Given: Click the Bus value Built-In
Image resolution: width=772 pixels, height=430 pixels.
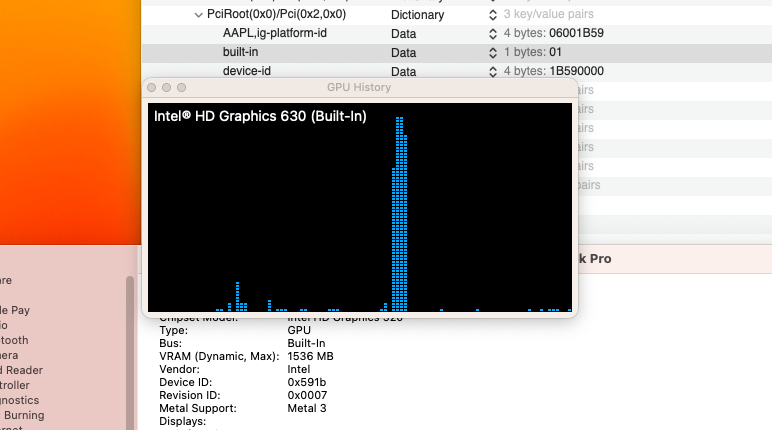Looking at the screenshot, I should point(306,343).
